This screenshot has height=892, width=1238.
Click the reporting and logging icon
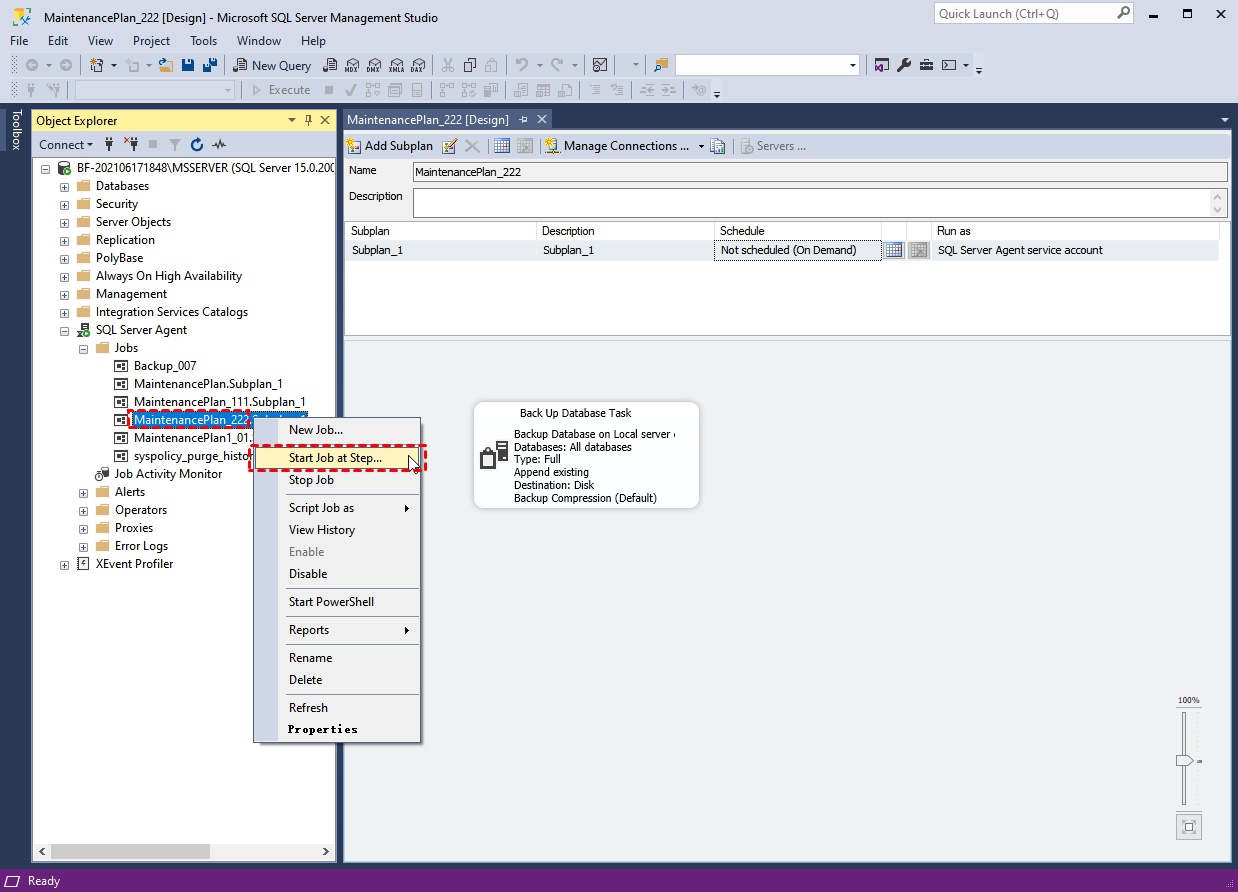pyautogui.click(x=717, y=146)
